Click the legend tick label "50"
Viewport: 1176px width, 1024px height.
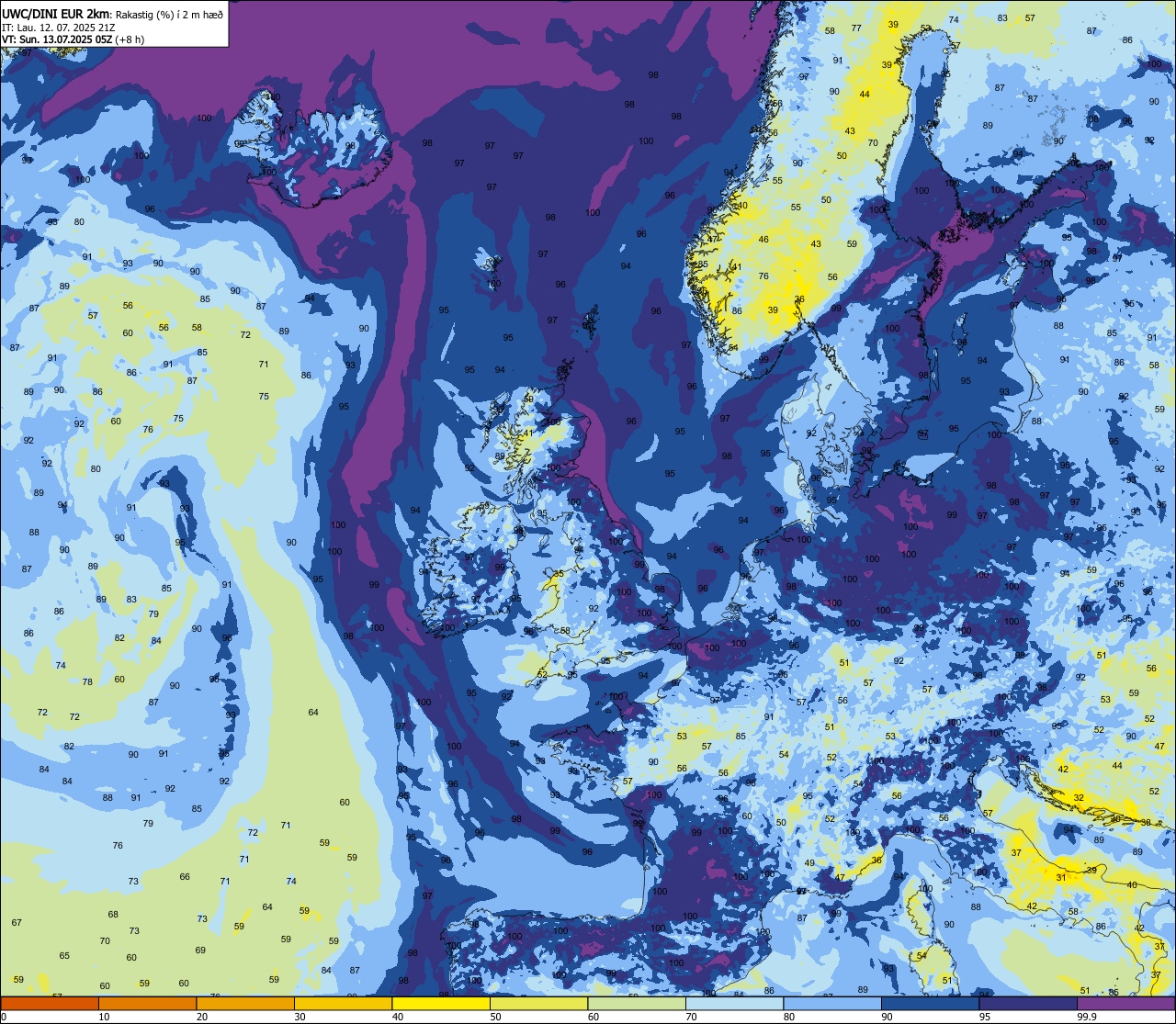tap(495, 1017)
